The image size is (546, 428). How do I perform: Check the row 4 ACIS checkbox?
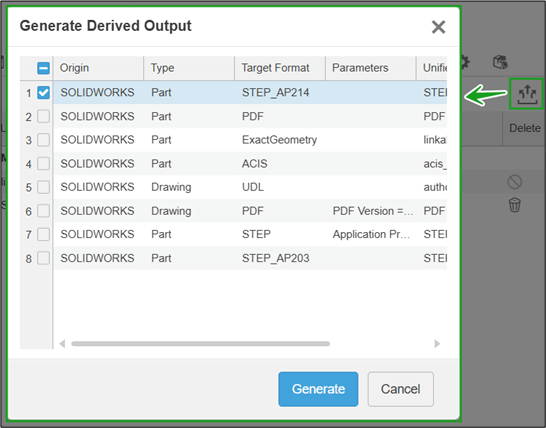coord(44,164)
